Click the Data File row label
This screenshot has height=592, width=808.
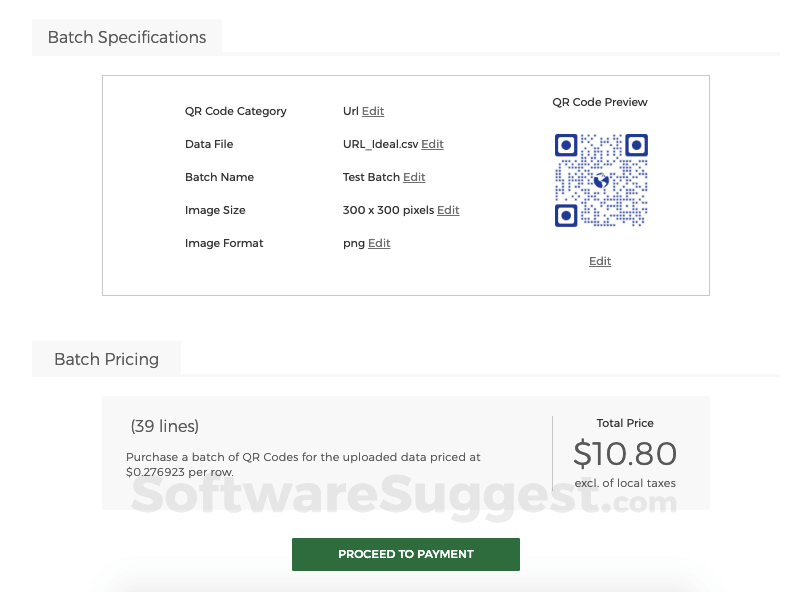tap(208, 144)
